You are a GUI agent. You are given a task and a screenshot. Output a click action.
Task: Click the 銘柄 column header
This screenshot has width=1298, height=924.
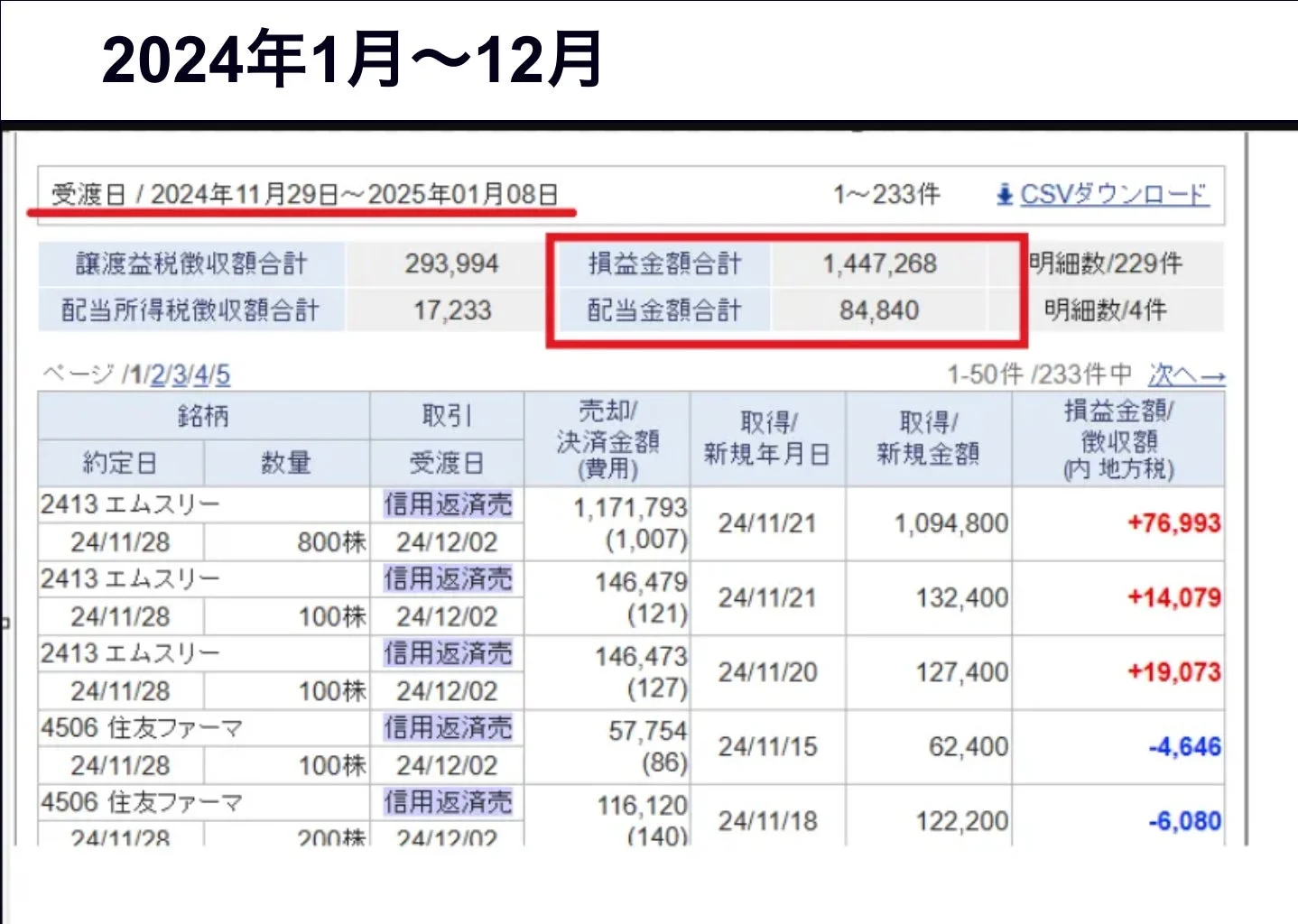(x=202, y=415)
